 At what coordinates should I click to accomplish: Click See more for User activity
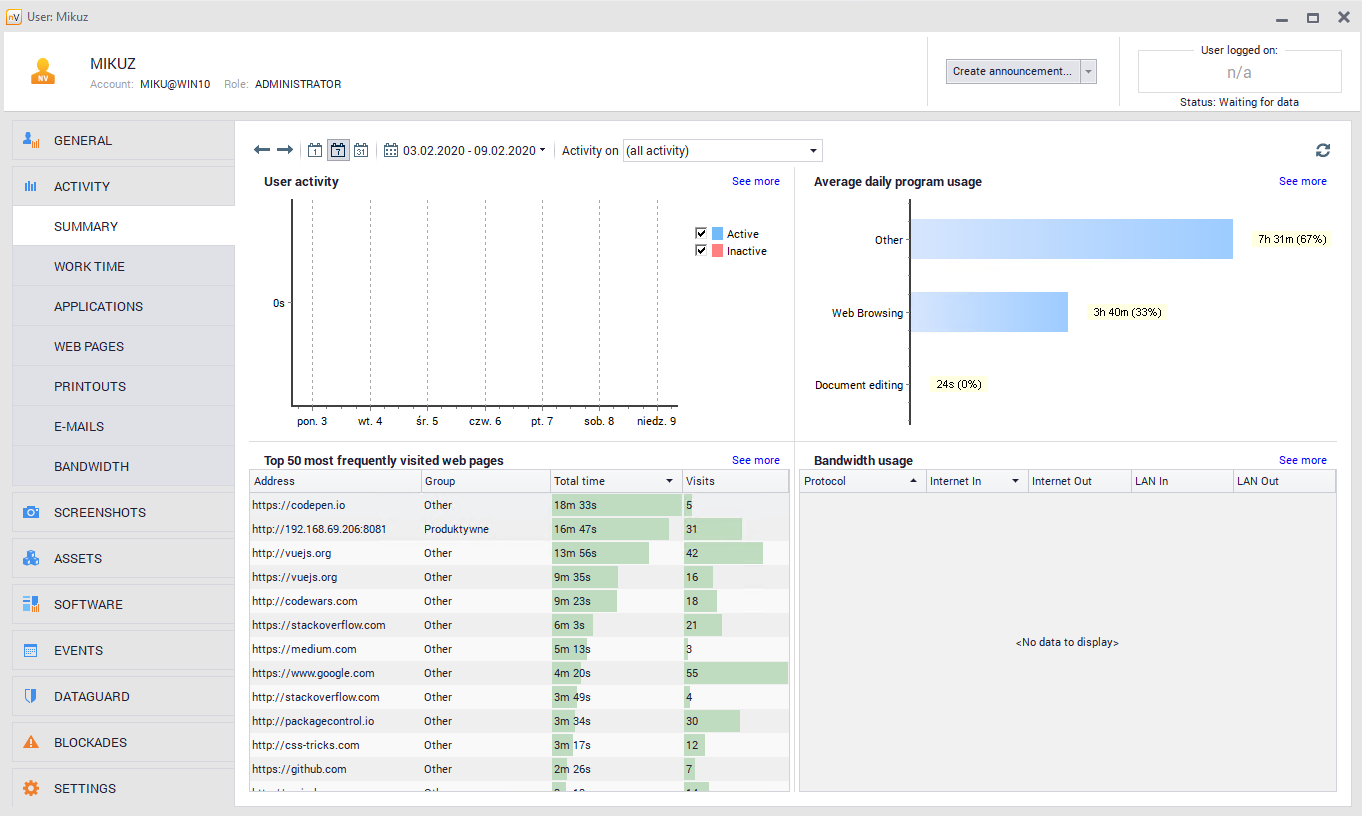point(755,181)
